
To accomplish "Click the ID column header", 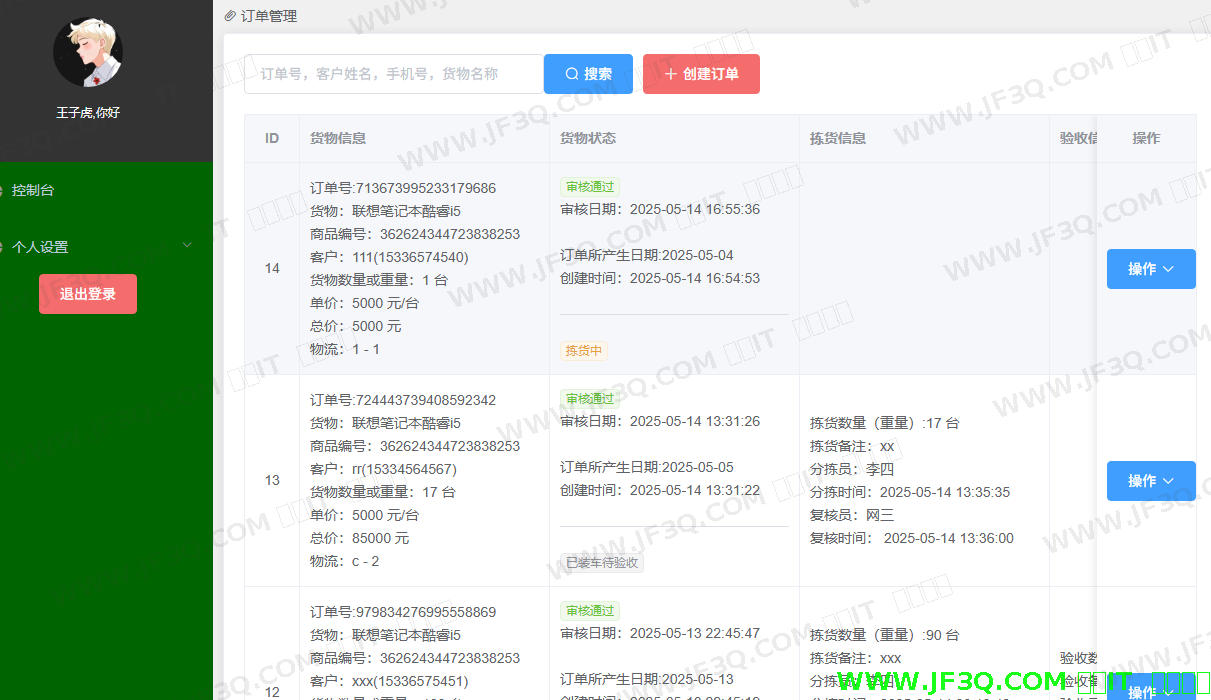I will (272, 138).
